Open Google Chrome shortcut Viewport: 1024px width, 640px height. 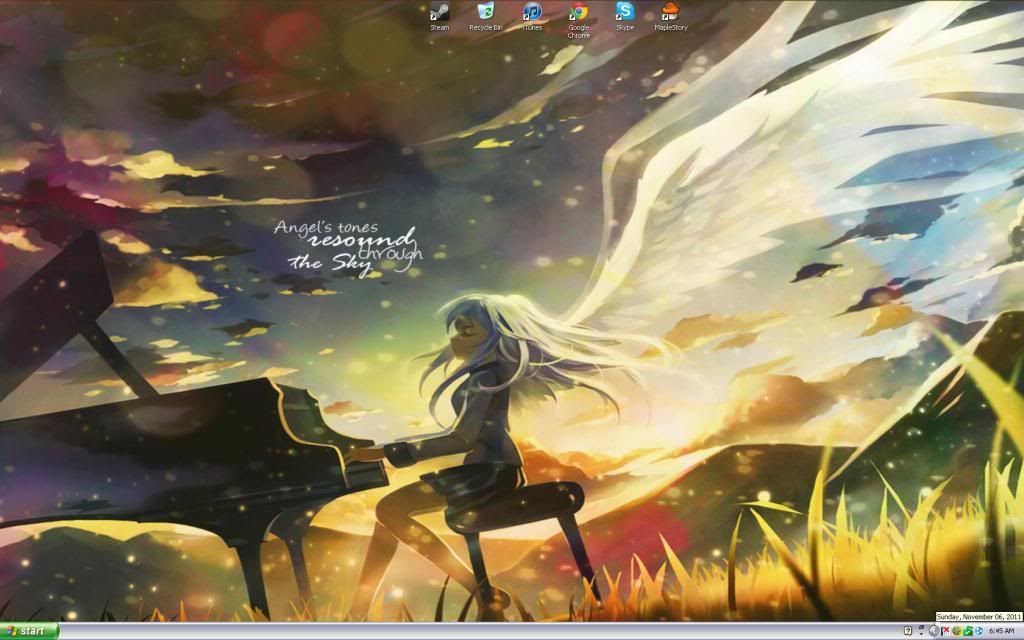coord(578,13)
